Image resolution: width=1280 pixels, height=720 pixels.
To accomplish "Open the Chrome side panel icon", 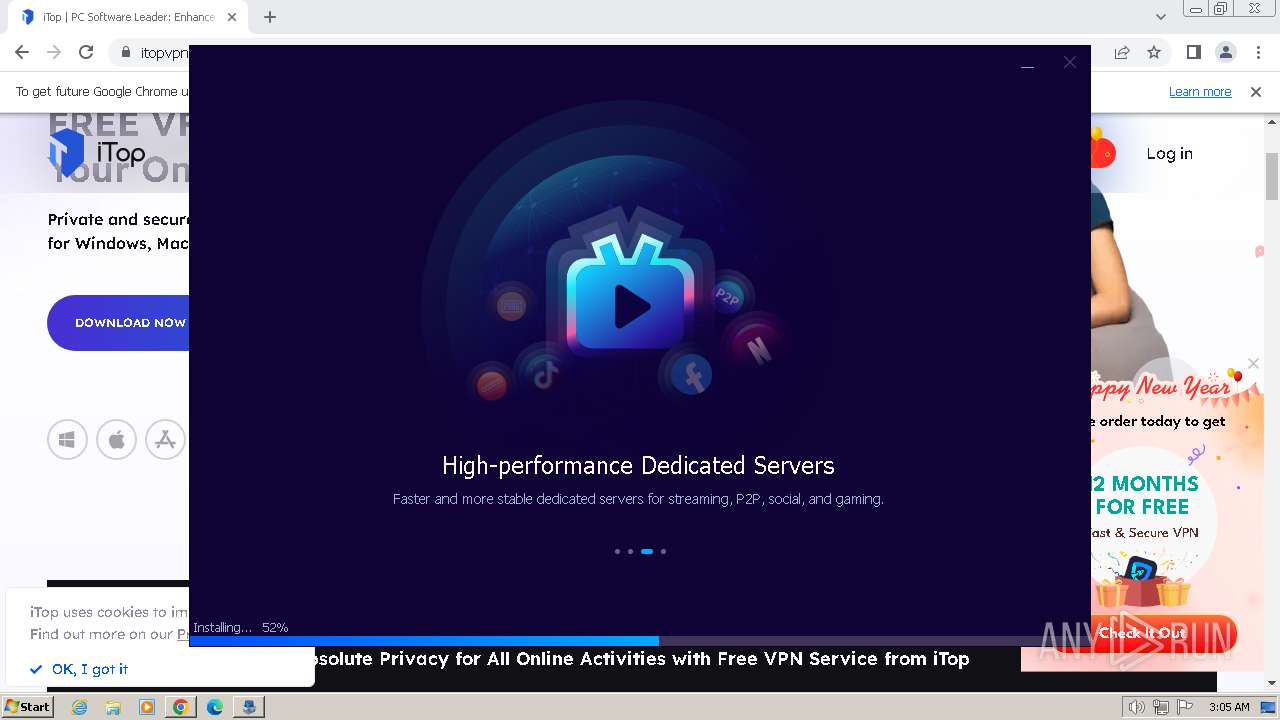I will pyautogui.click(x=1193, y=52).
